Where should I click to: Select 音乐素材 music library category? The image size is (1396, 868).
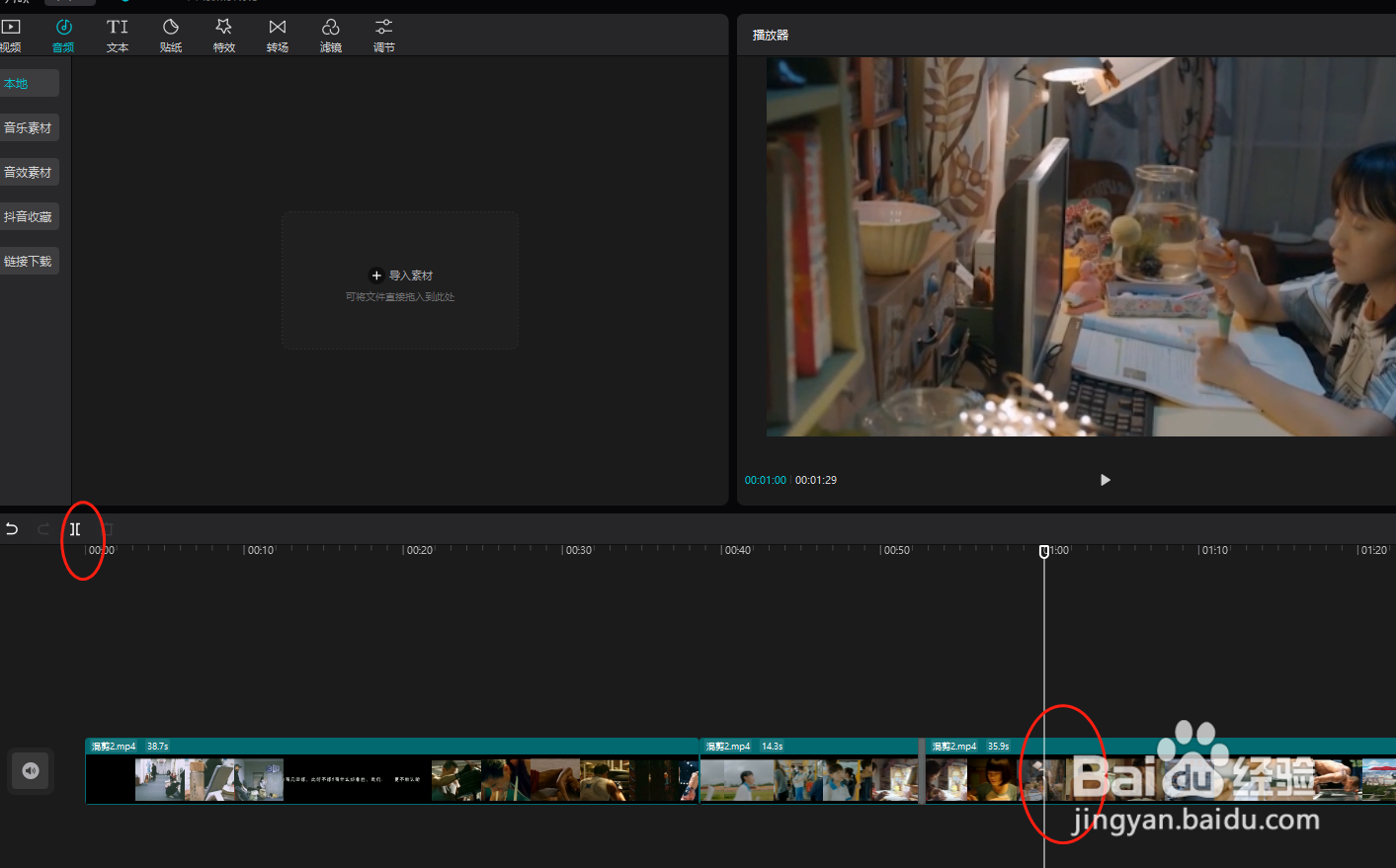29,127
